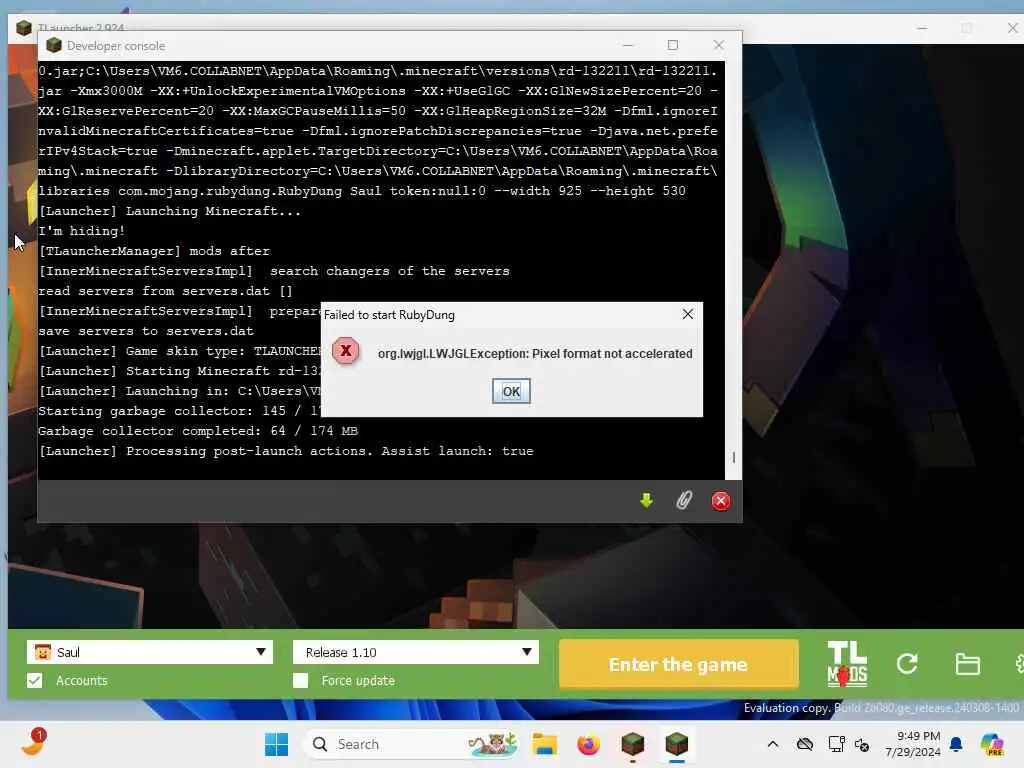Open the Saul account dropdown
The width and height of the screenshot is (1024, 768).
[x=150, y=652]
